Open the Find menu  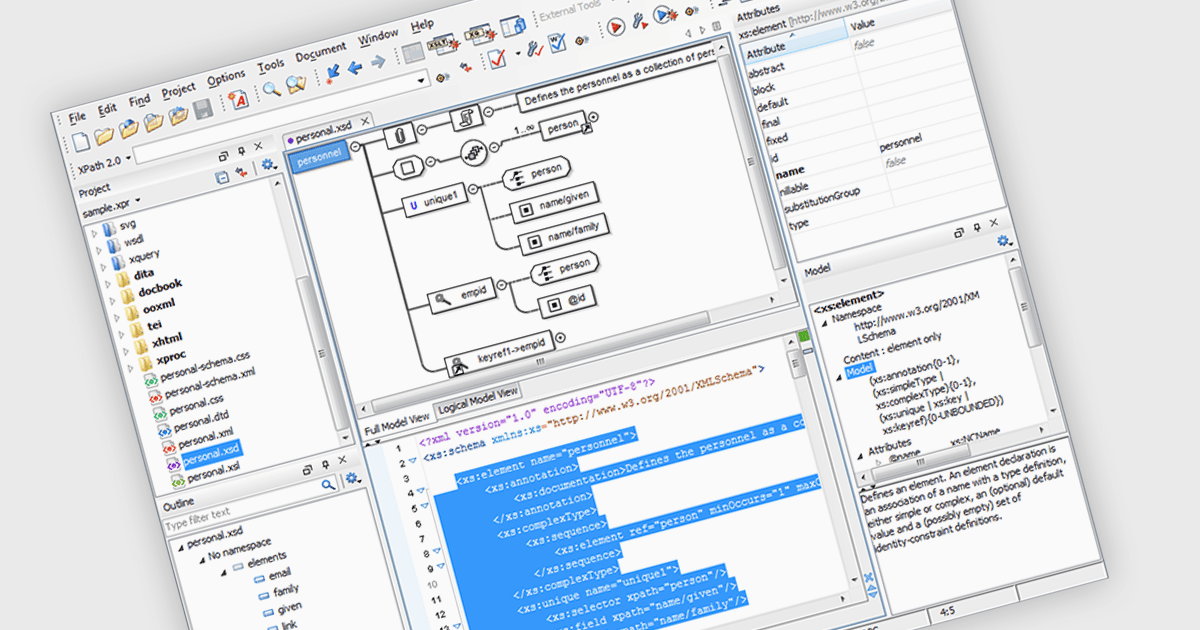(x=139, y=100)
